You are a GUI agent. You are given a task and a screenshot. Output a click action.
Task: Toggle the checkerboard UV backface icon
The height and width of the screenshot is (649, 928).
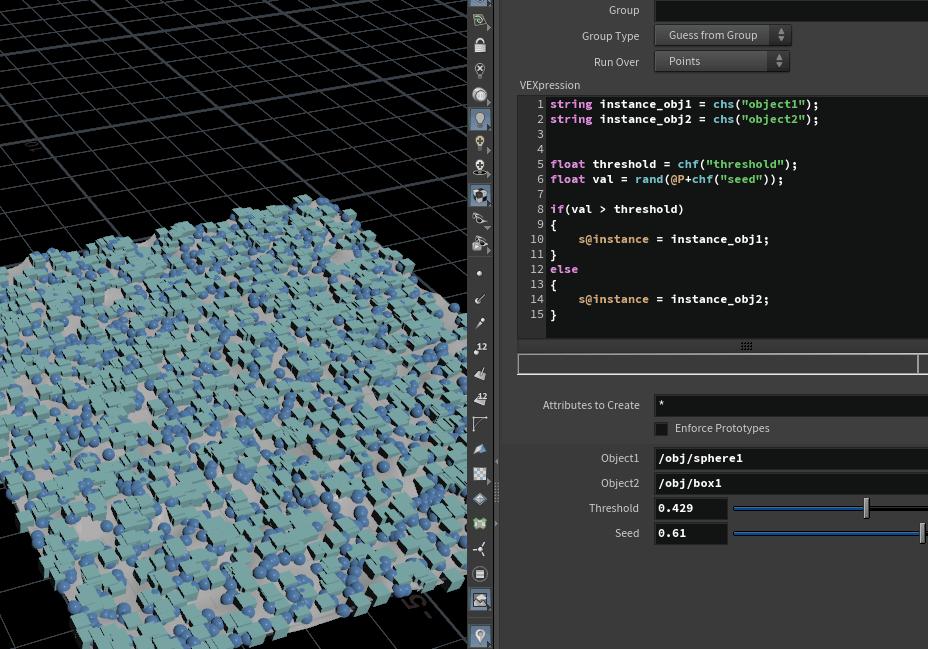[x=480, y=474]
